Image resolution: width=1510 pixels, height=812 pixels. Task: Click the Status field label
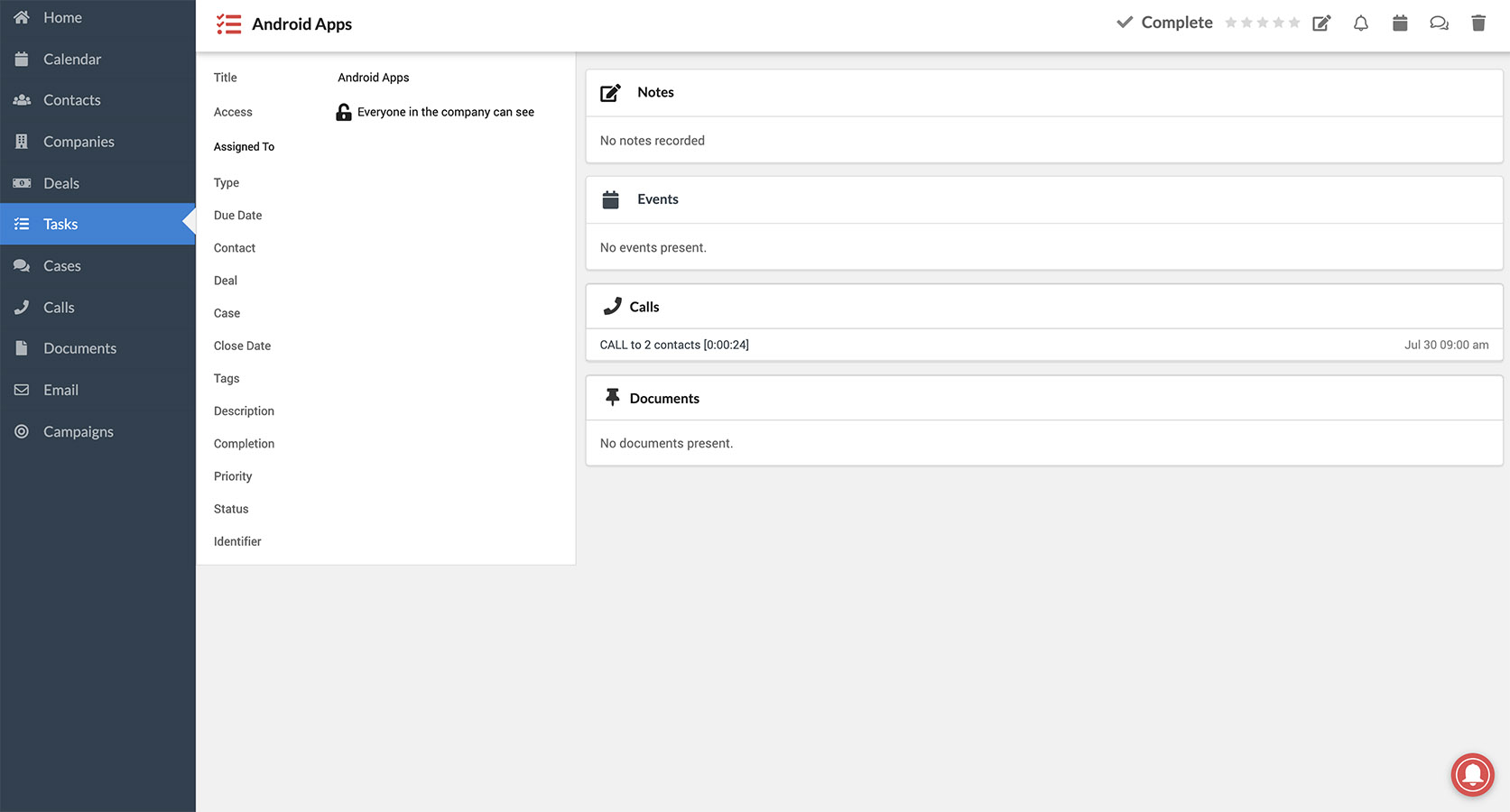[231, 509]
